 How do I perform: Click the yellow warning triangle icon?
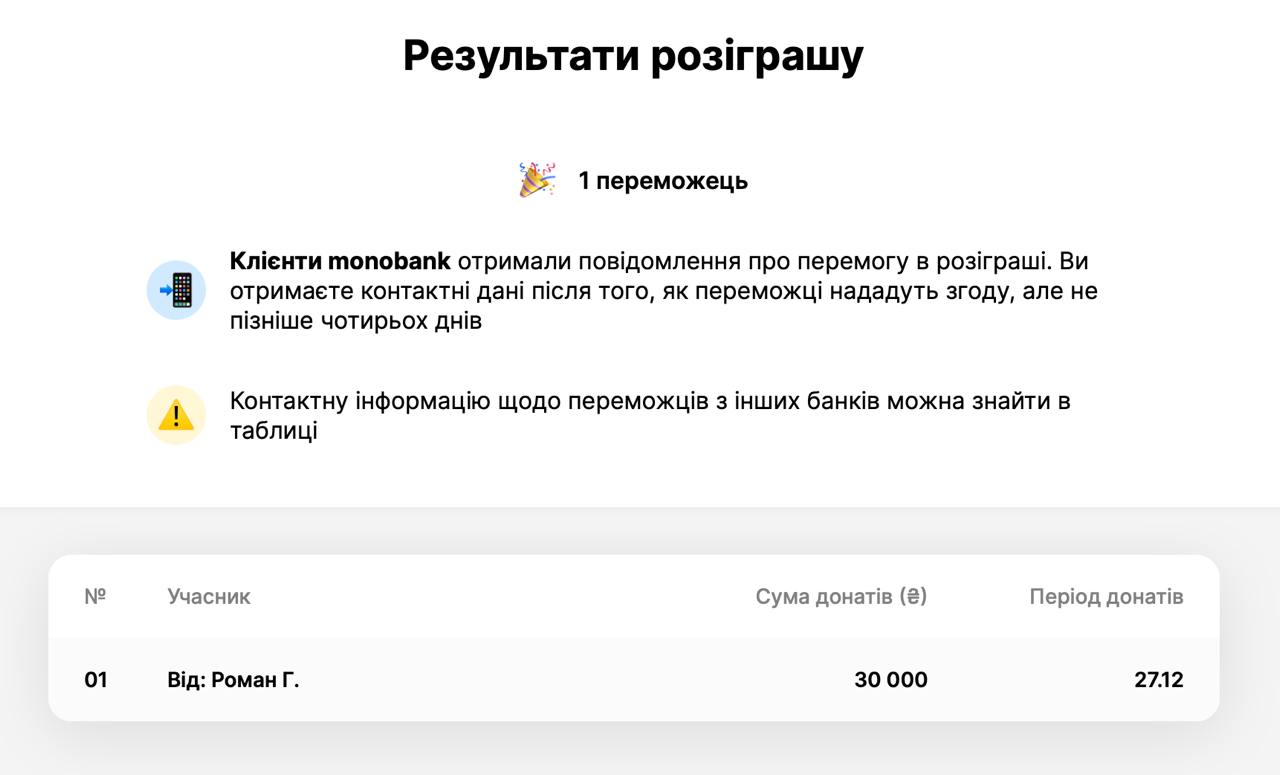[x=176, y=414]
